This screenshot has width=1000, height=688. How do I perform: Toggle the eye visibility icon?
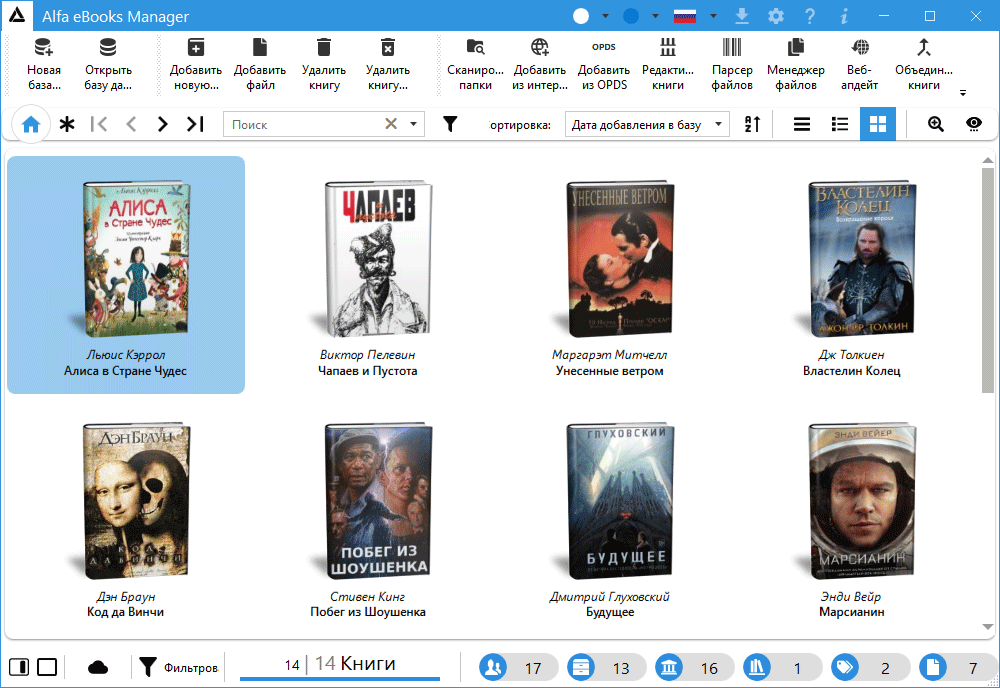click(x=974, y=124)
